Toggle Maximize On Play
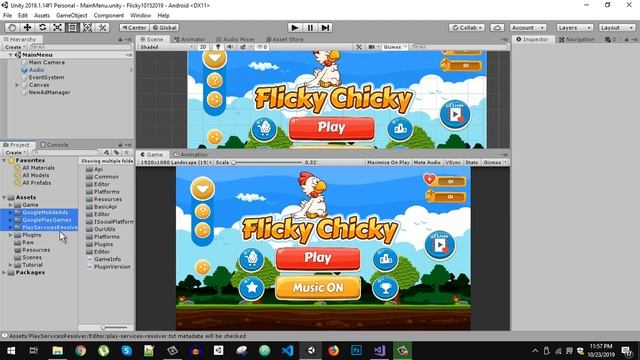Screen dimensions: 640x360 [x=388, y=162]
